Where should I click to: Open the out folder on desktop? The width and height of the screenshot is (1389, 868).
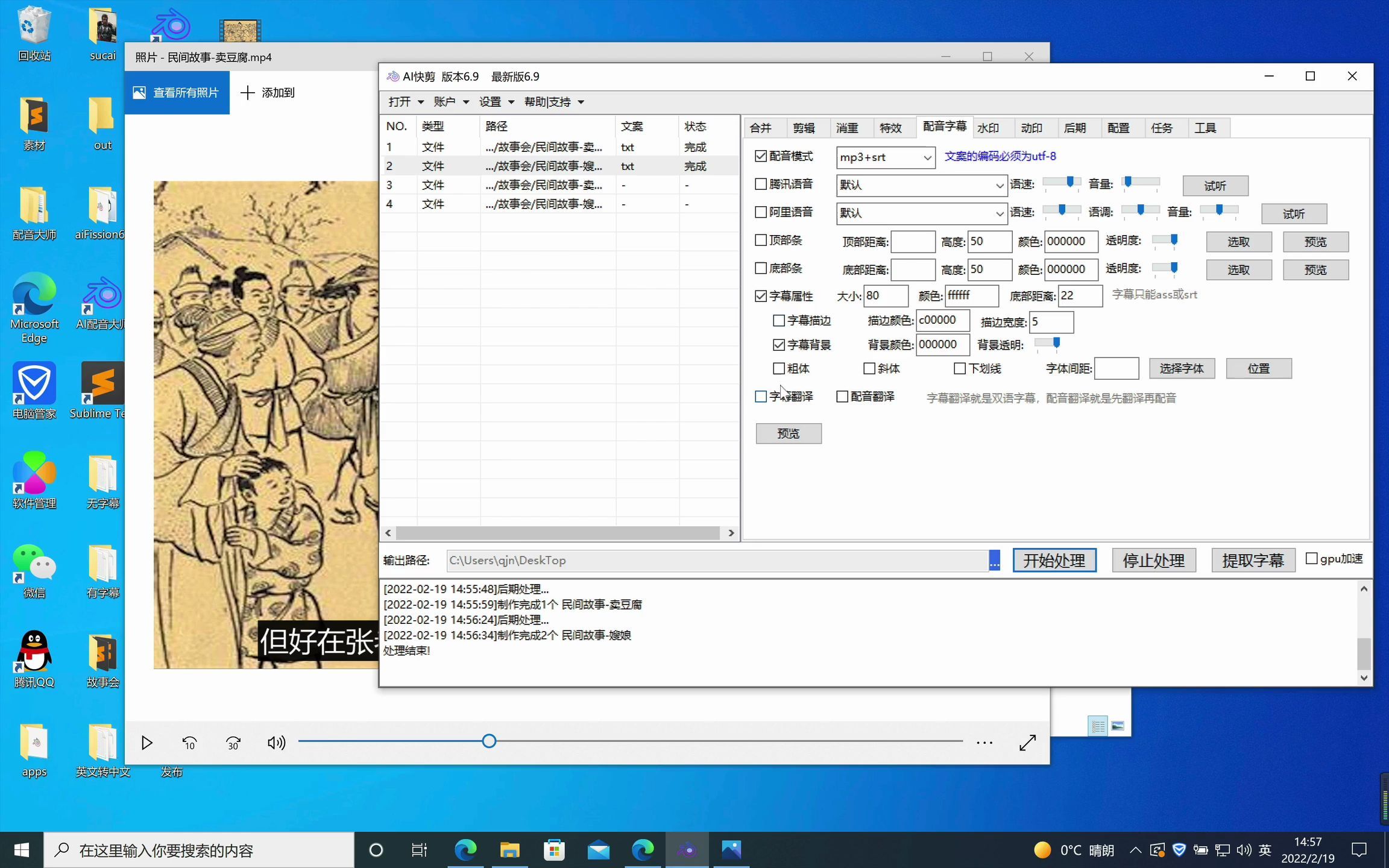tap(102, 124)
